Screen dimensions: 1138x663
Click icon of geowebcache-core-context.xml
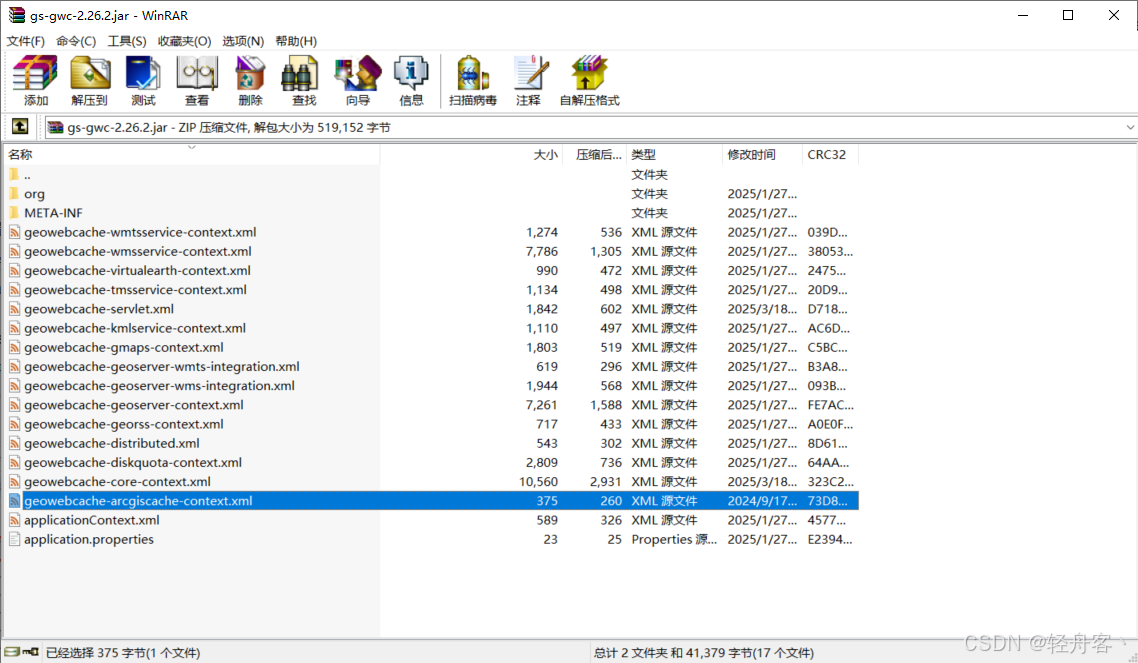15,482
